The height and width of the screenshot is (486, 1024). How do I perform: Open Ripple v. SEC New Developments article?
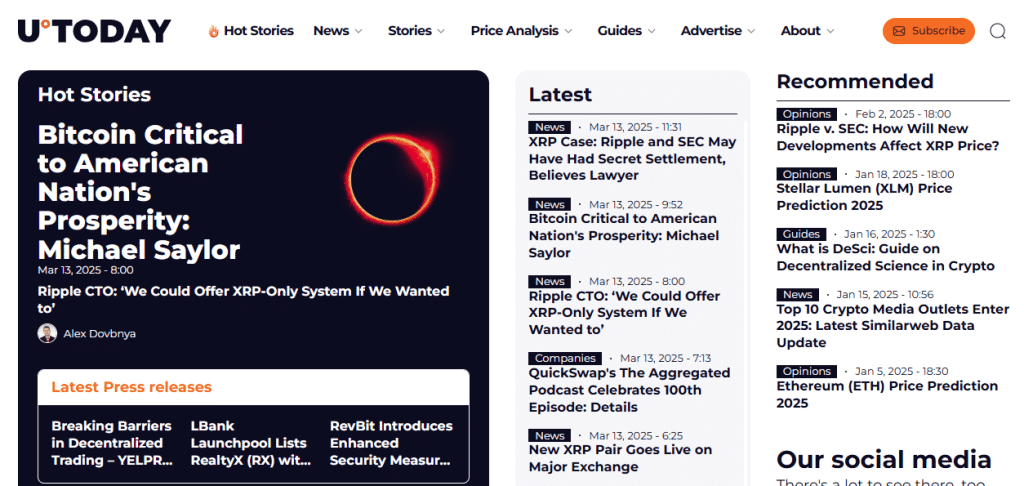(x=888, y=137)
